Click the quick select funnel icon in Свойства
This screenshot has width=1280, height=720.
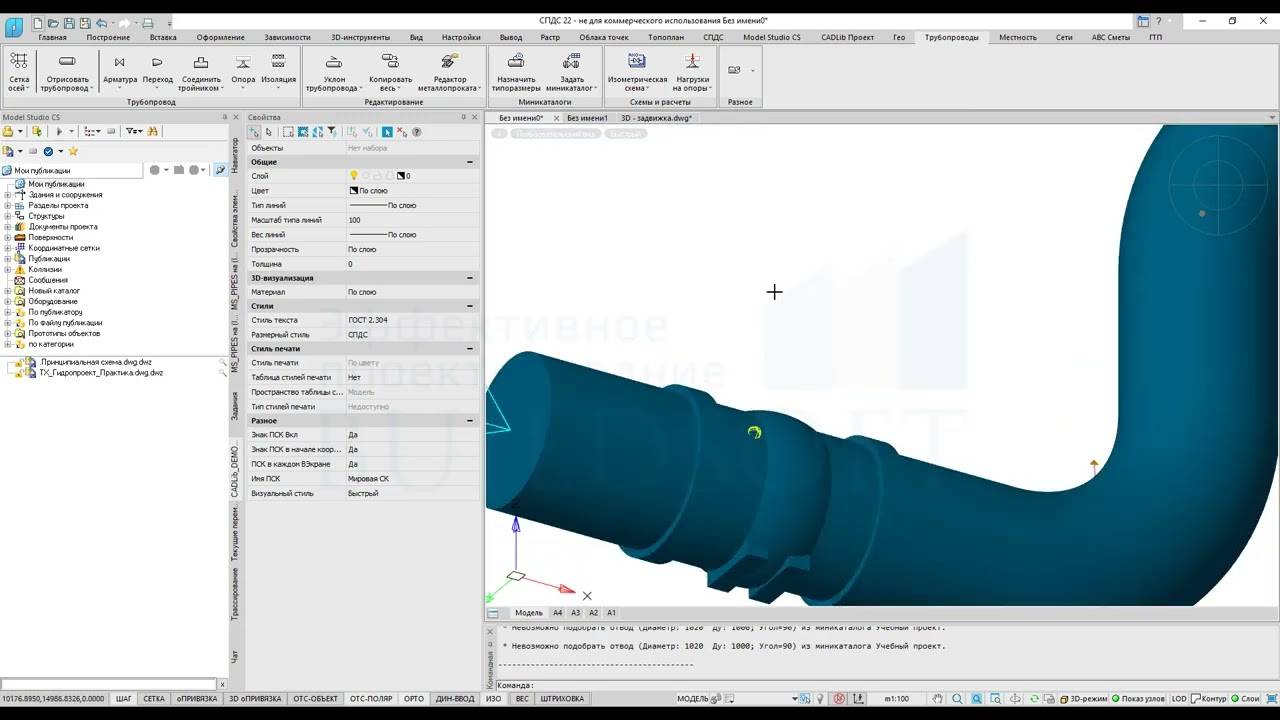pos(332,132)
